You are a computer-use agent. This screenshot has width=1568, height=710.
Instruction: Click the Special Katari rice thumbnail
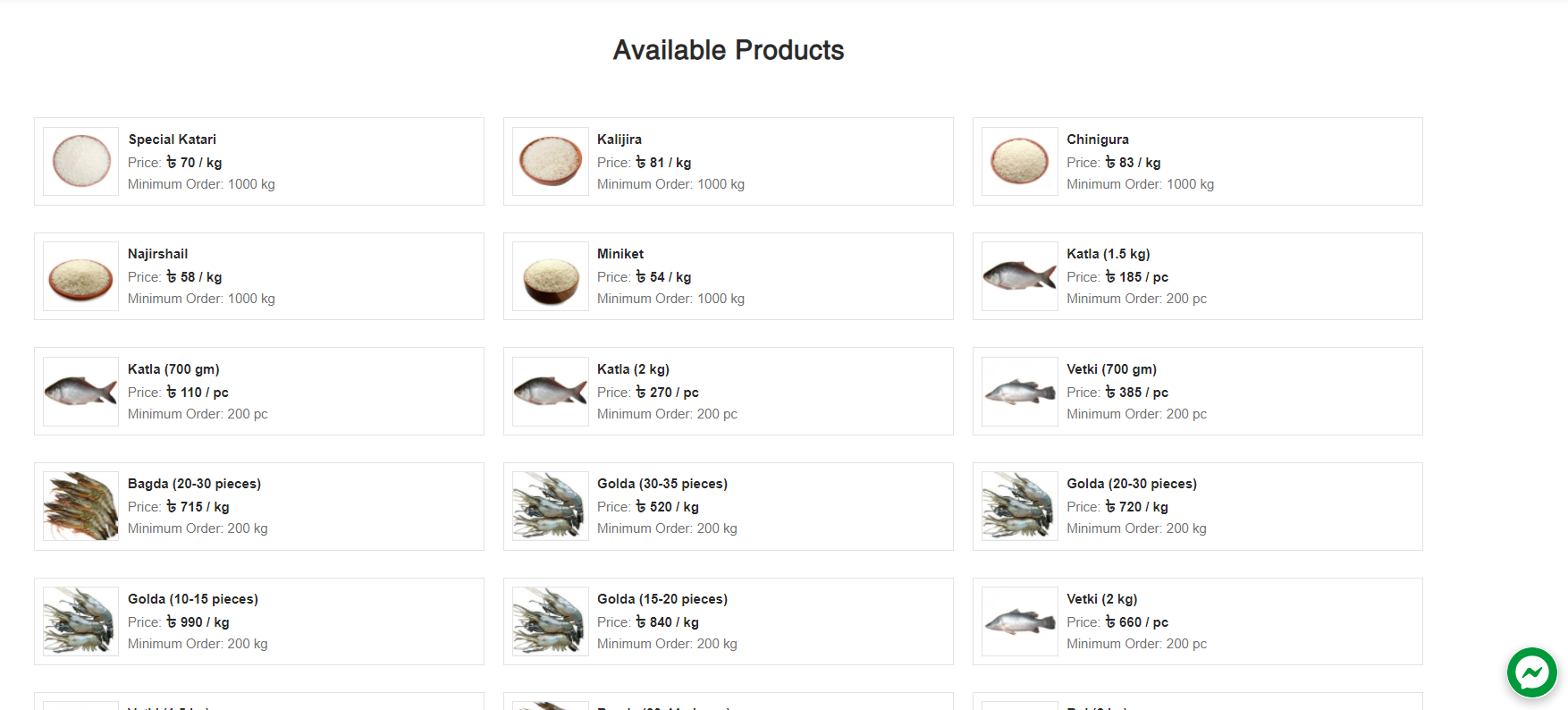click(81, 162)
